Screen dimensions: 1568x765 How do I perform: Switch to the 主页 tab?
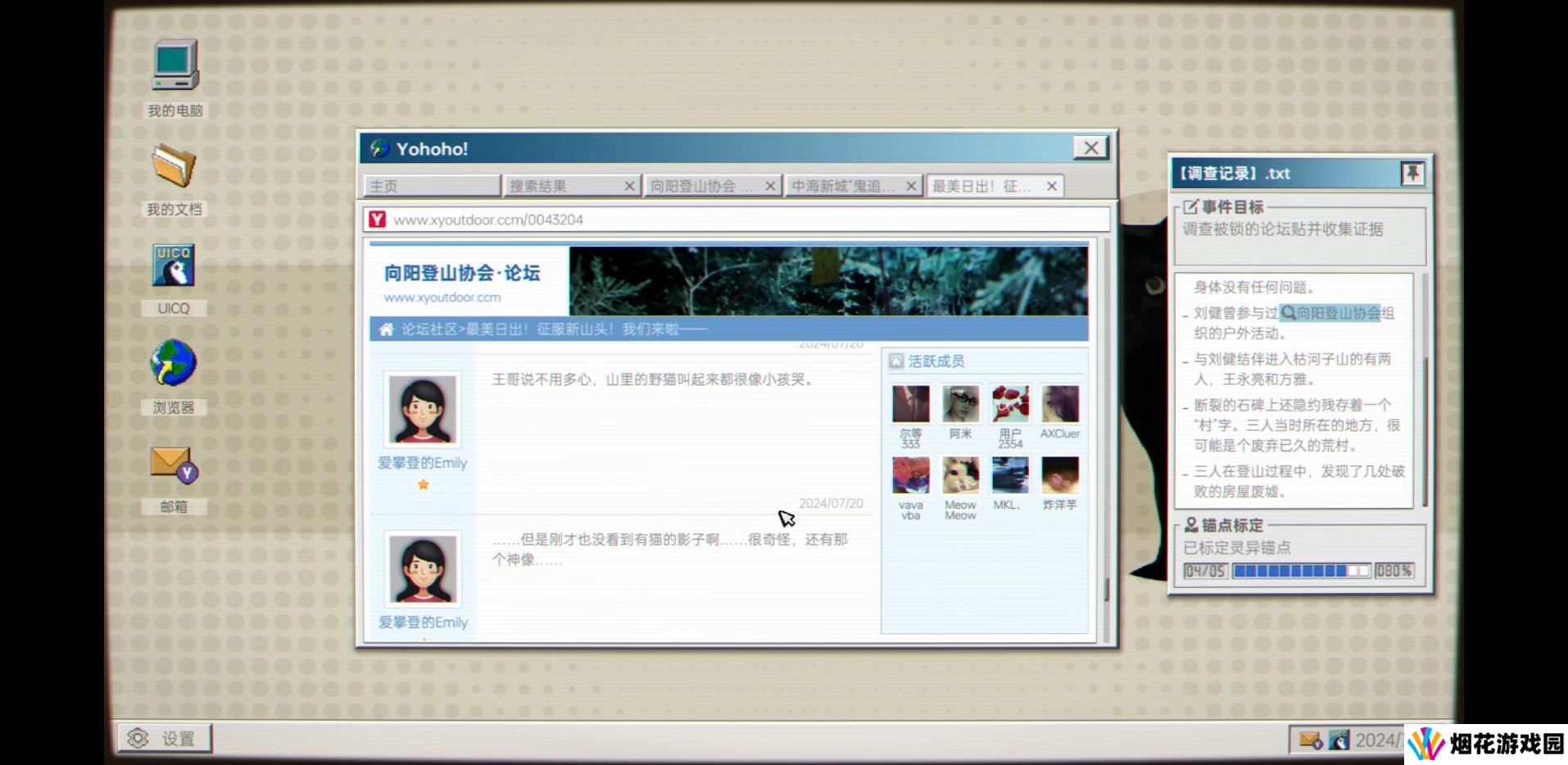tap(432, 186)
